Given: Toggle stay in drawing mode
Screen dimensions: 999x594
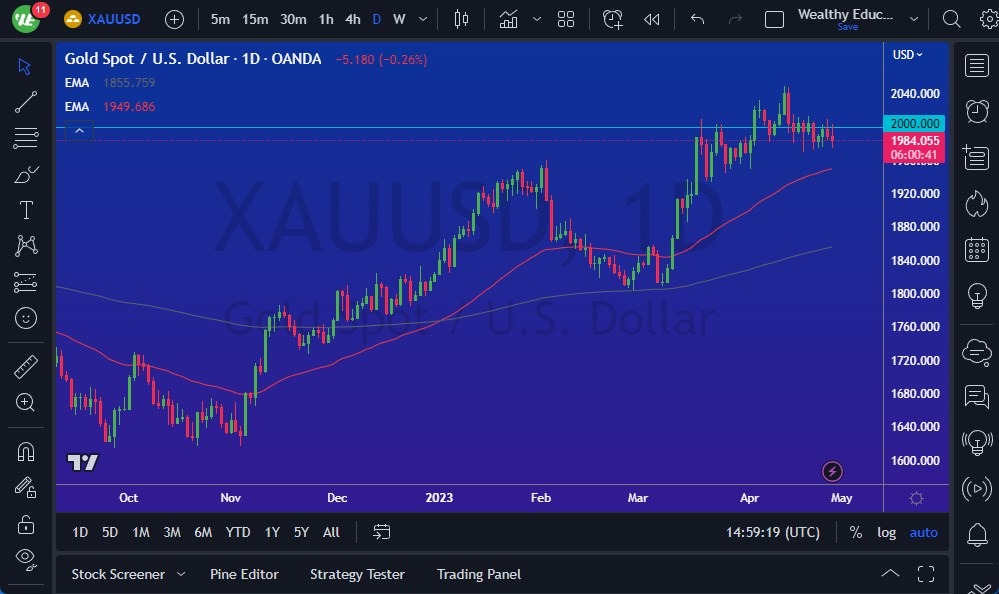Looking at the screenshot, I should 25,488.
